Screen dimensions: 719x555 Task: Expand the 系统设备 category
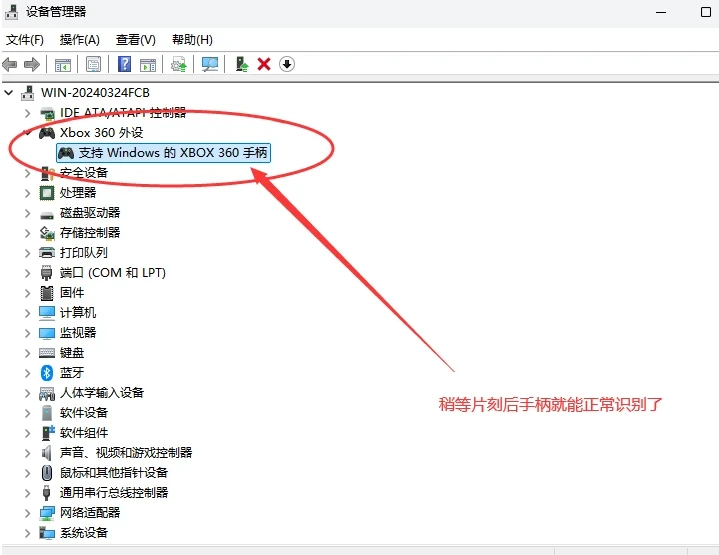28,533
